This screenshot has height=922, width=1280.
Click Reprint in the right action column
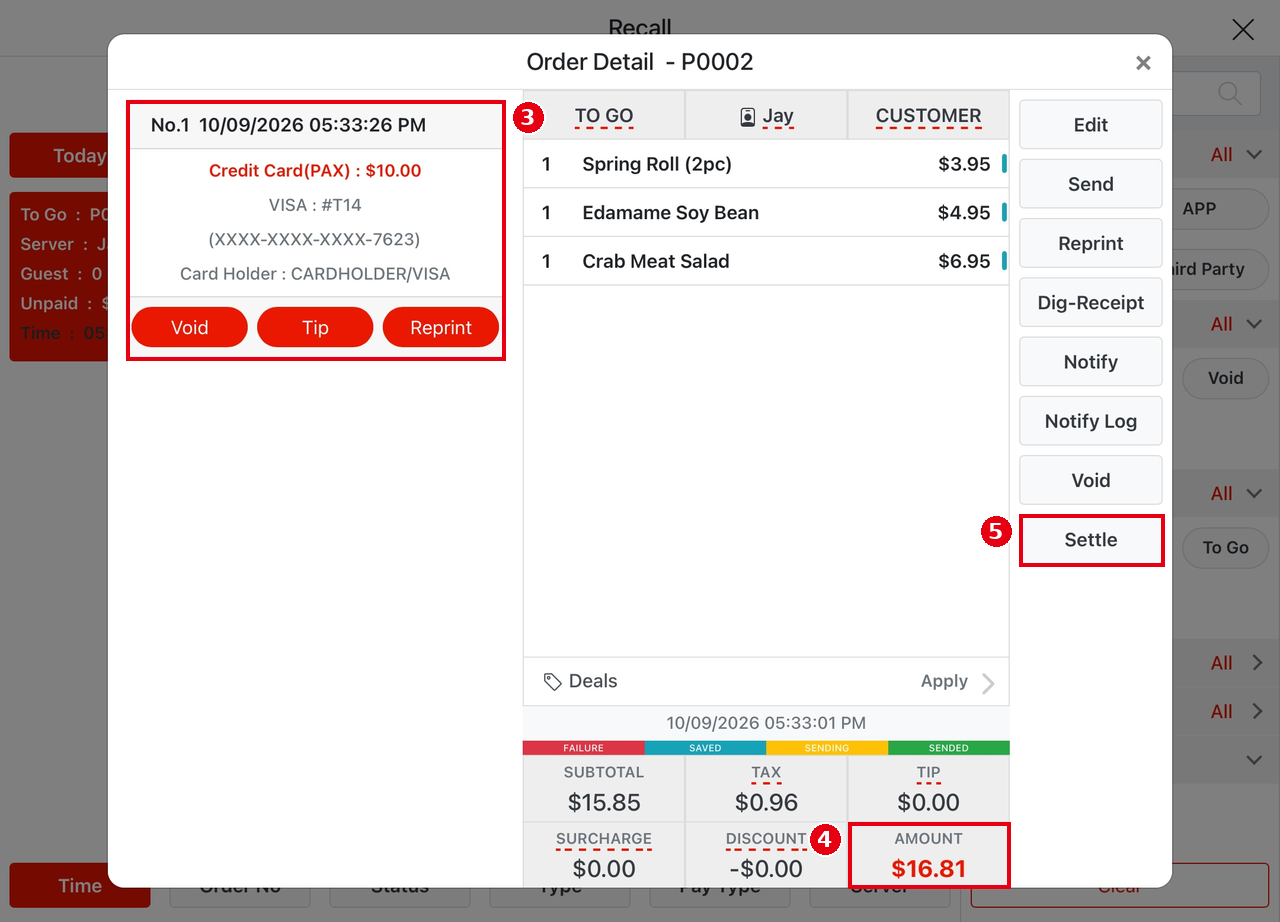tap(1091, 243)
